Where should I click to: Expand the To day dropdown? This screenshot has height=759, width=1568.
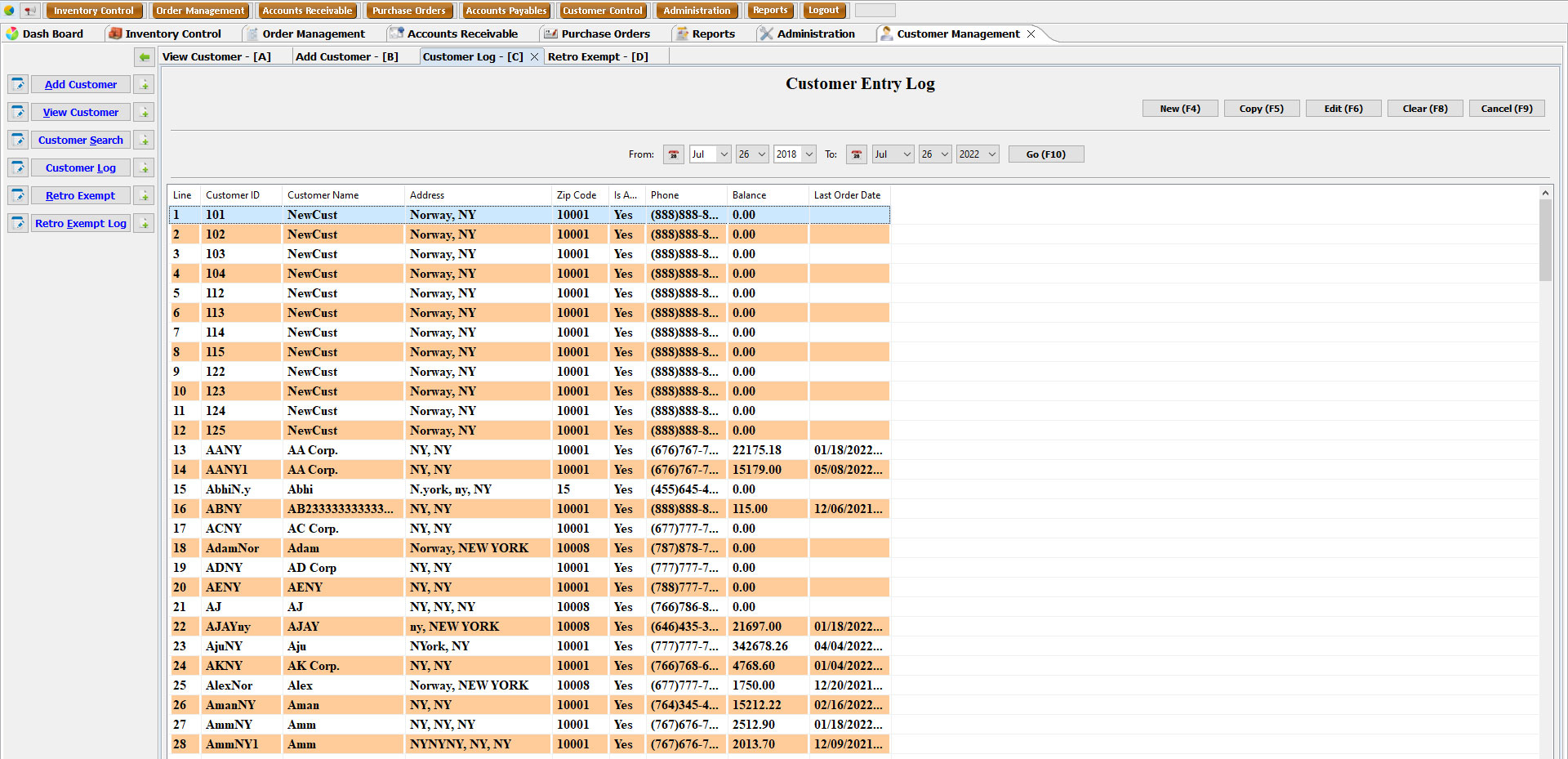click(x=945, y=154)
